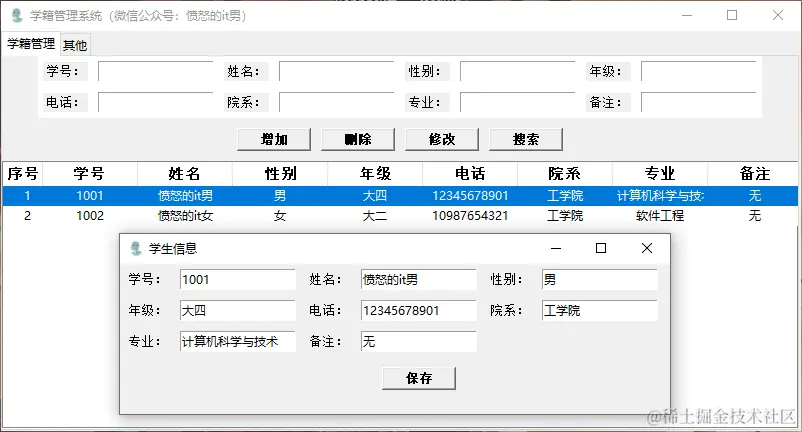Maximize the 学籍管理系统 main window
This screenshot has width=802, height=432.
point(732,15)
